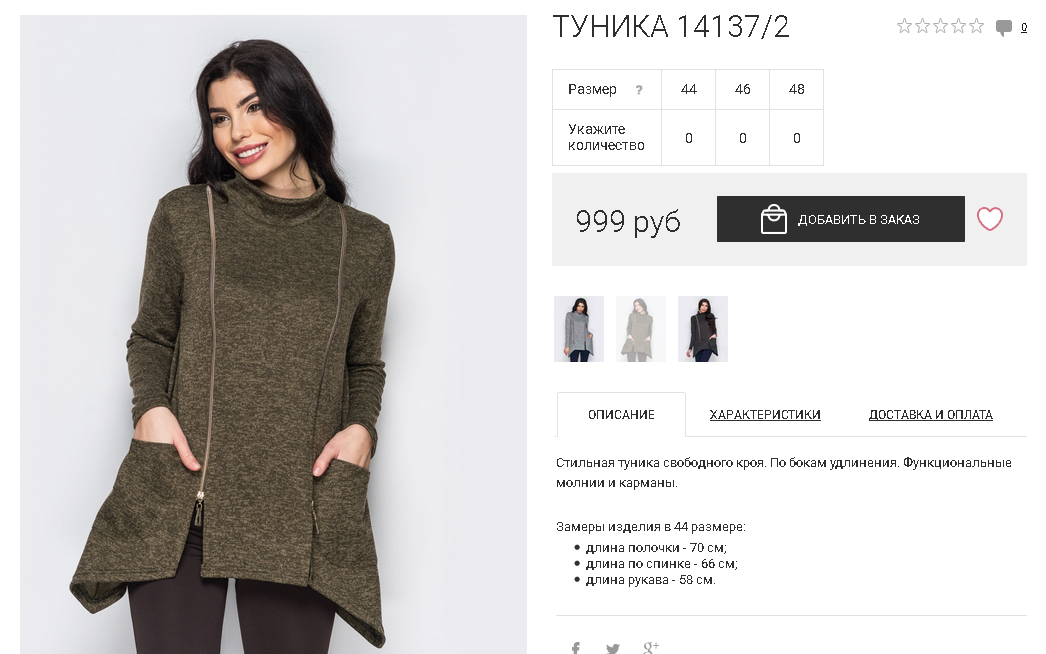Share the tunic on Google Plus
The height and width of the screenshot is (654, 1046).
[x=650, y=647]
